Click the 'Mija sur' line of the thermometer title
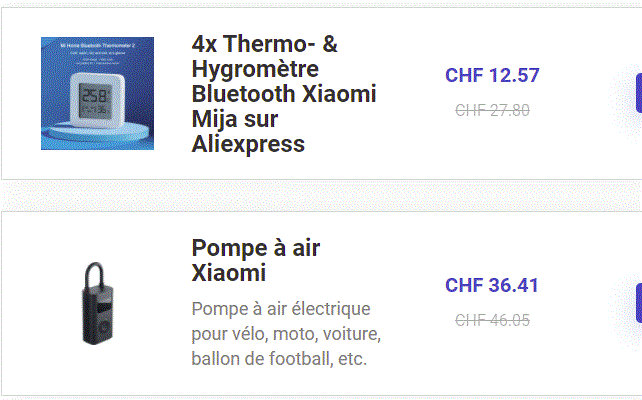 [235, 119]
